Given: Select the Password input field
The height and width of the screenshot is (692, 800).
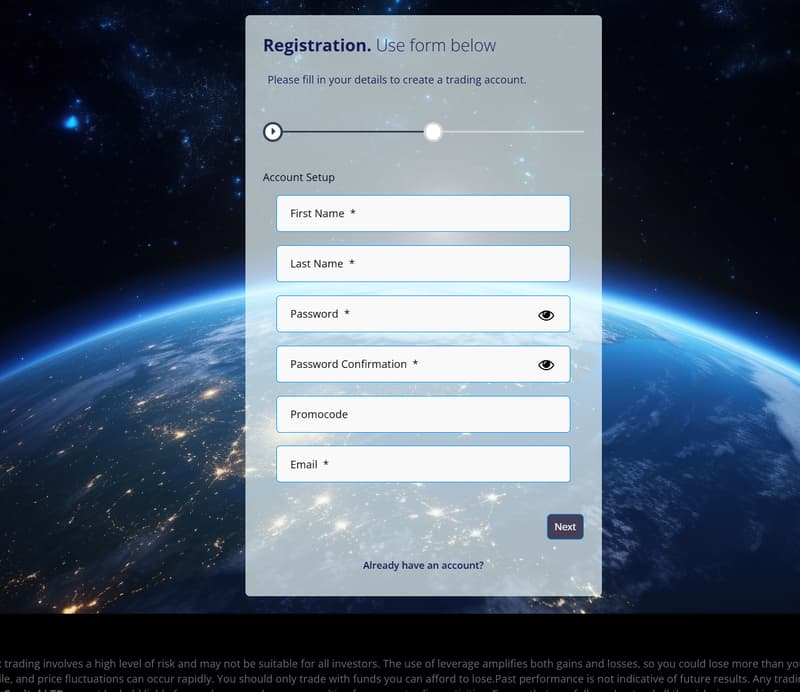Looking at the screenshot, I should 423,314.
